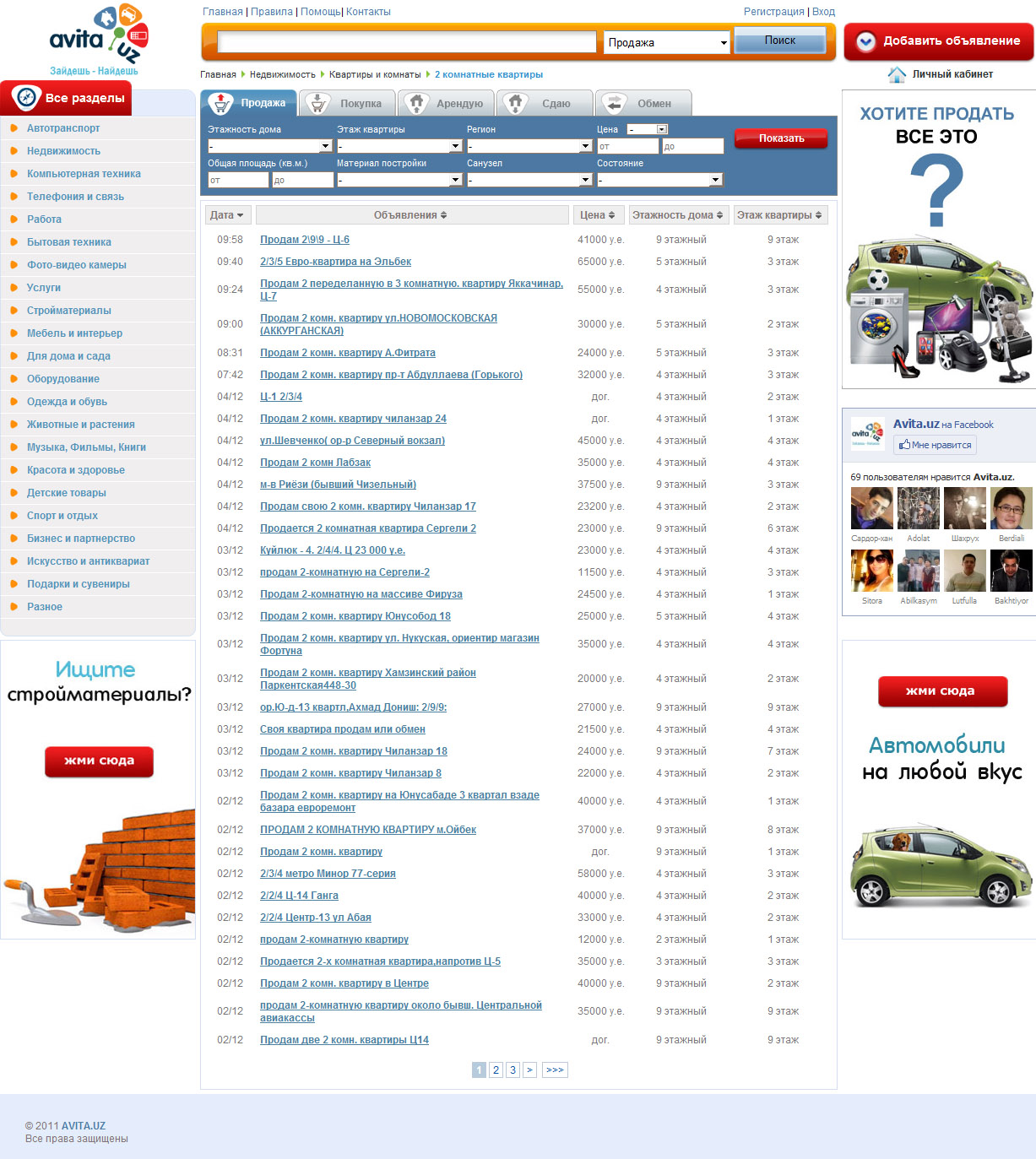Click the compass icon in Все разделы
This screenshot has width=1036, height=1159.
tap(26, 98)
